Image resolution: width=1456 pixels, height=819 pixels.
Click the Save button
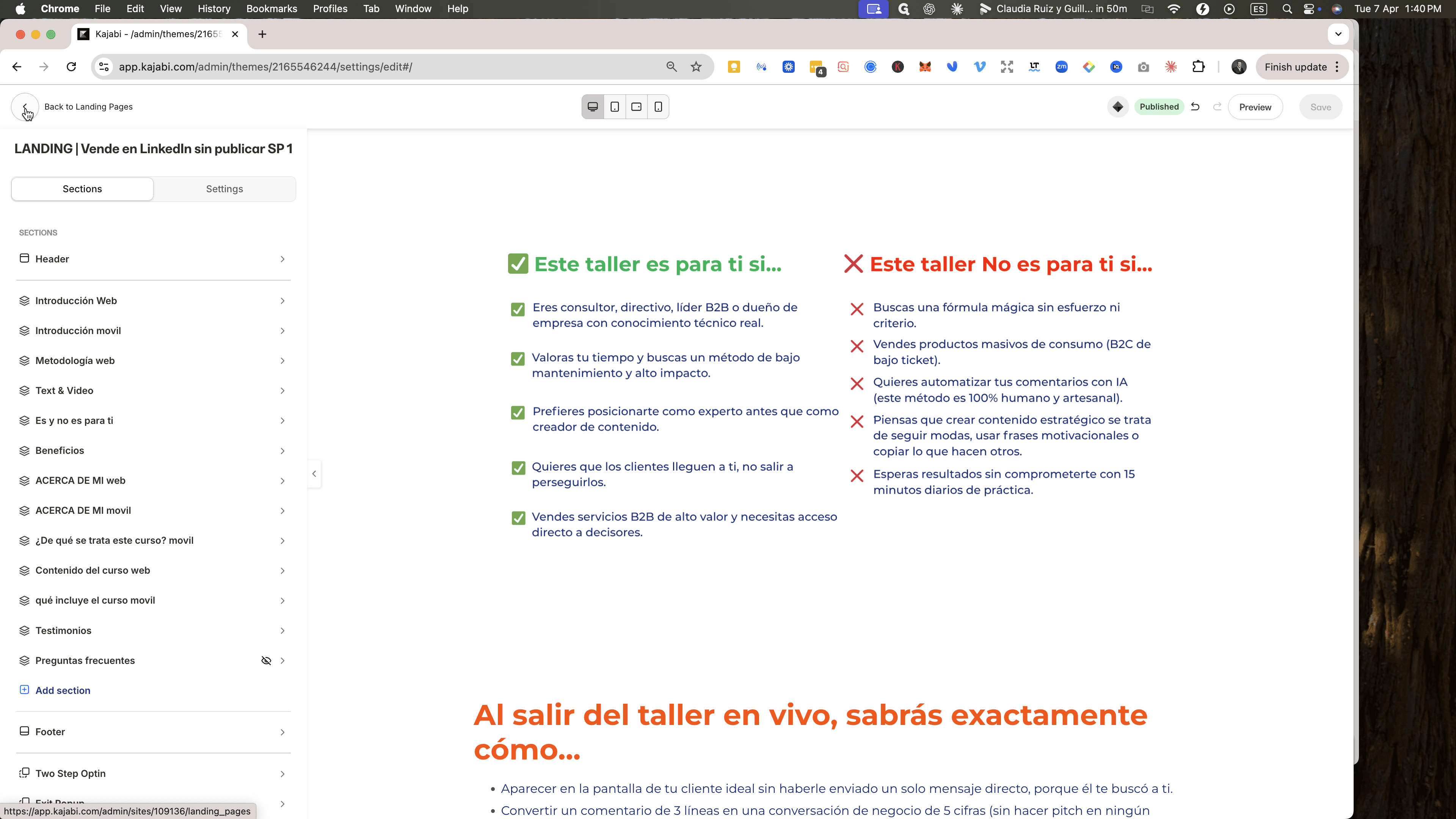pos(1320,107)
